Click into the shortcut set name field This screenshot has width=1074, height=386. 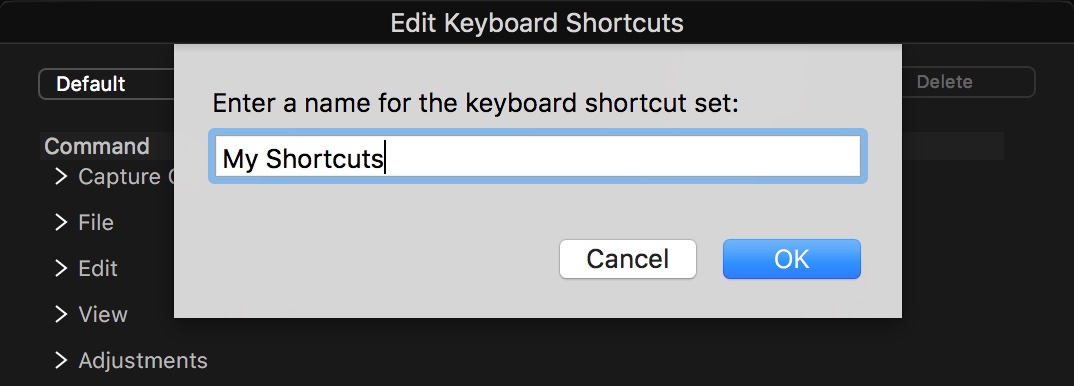pos(538,156)
